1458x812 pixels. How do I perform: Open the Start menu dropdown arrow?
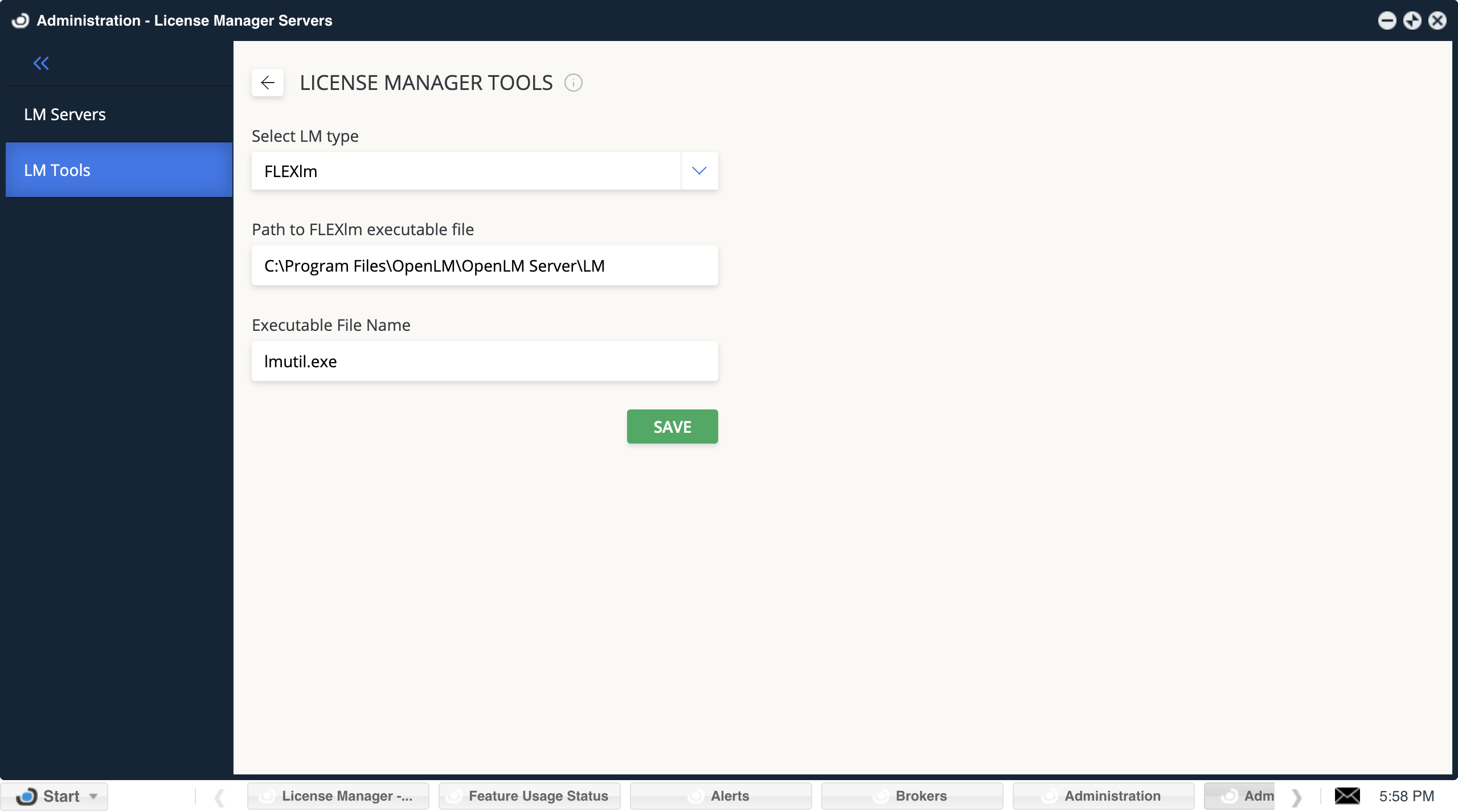[x=93, y=797]
